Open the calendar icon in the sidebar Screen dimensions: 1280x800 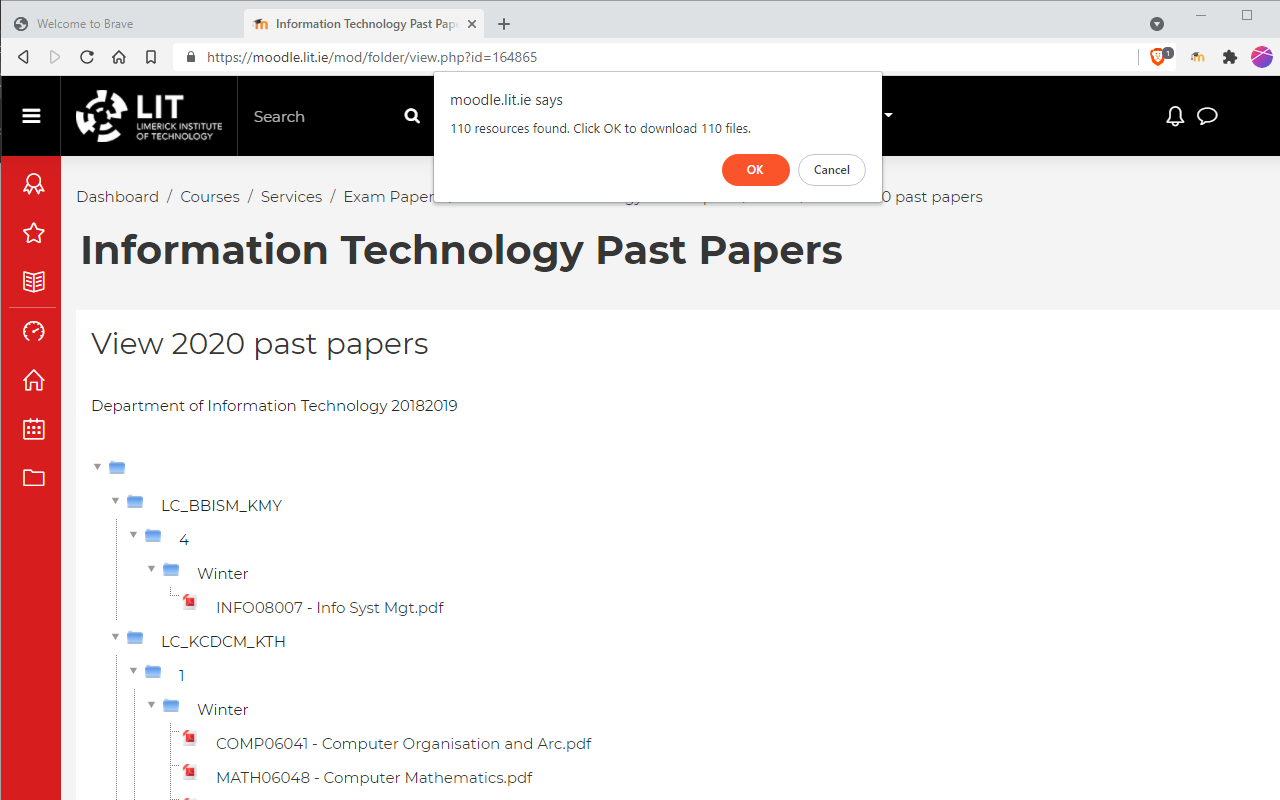[x=33, y=428]
